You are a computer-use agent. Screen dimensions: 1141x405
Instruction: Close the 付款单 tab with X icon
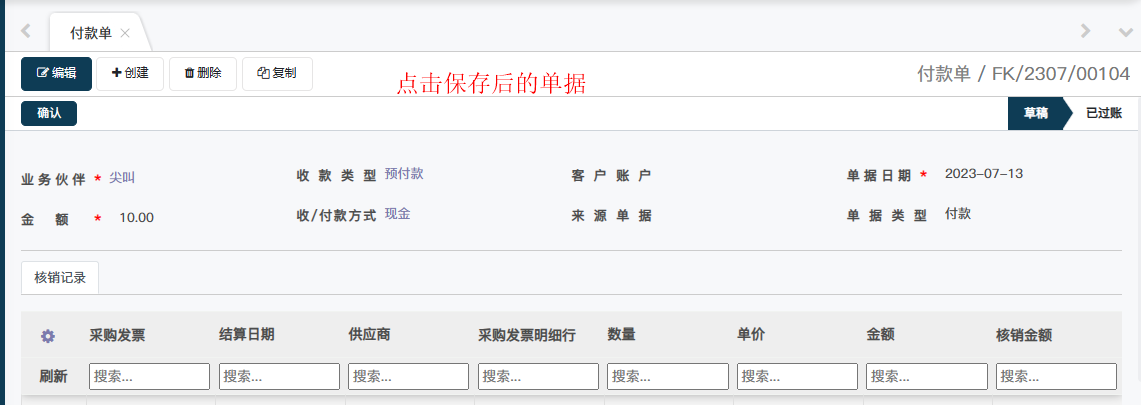(x=125, y=33)
